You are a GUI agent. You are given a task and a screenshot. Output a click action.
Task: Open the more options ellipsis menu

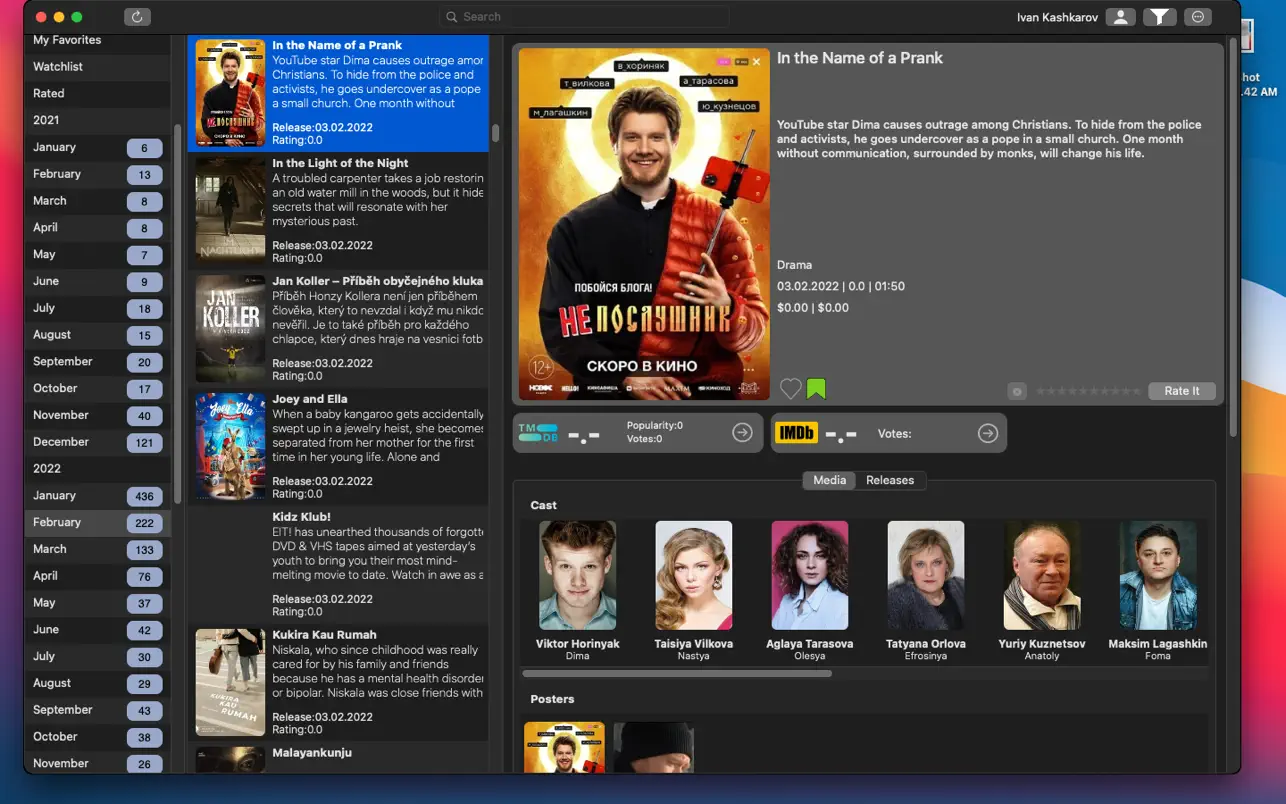[1197, 17]
